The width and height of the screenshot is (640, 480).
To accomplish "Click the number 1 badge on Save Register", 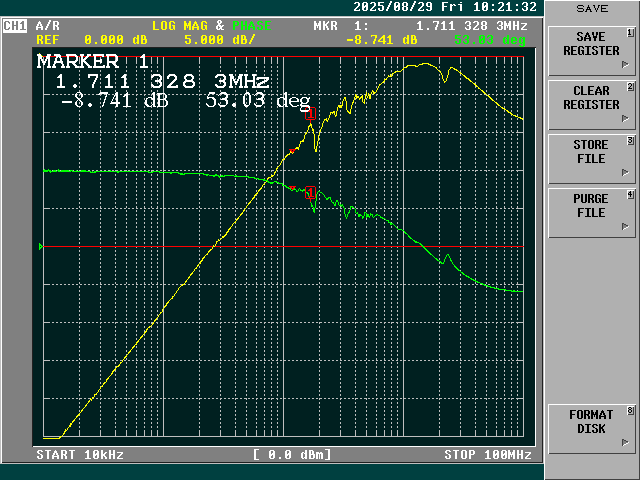I will (x=630, y=33).
